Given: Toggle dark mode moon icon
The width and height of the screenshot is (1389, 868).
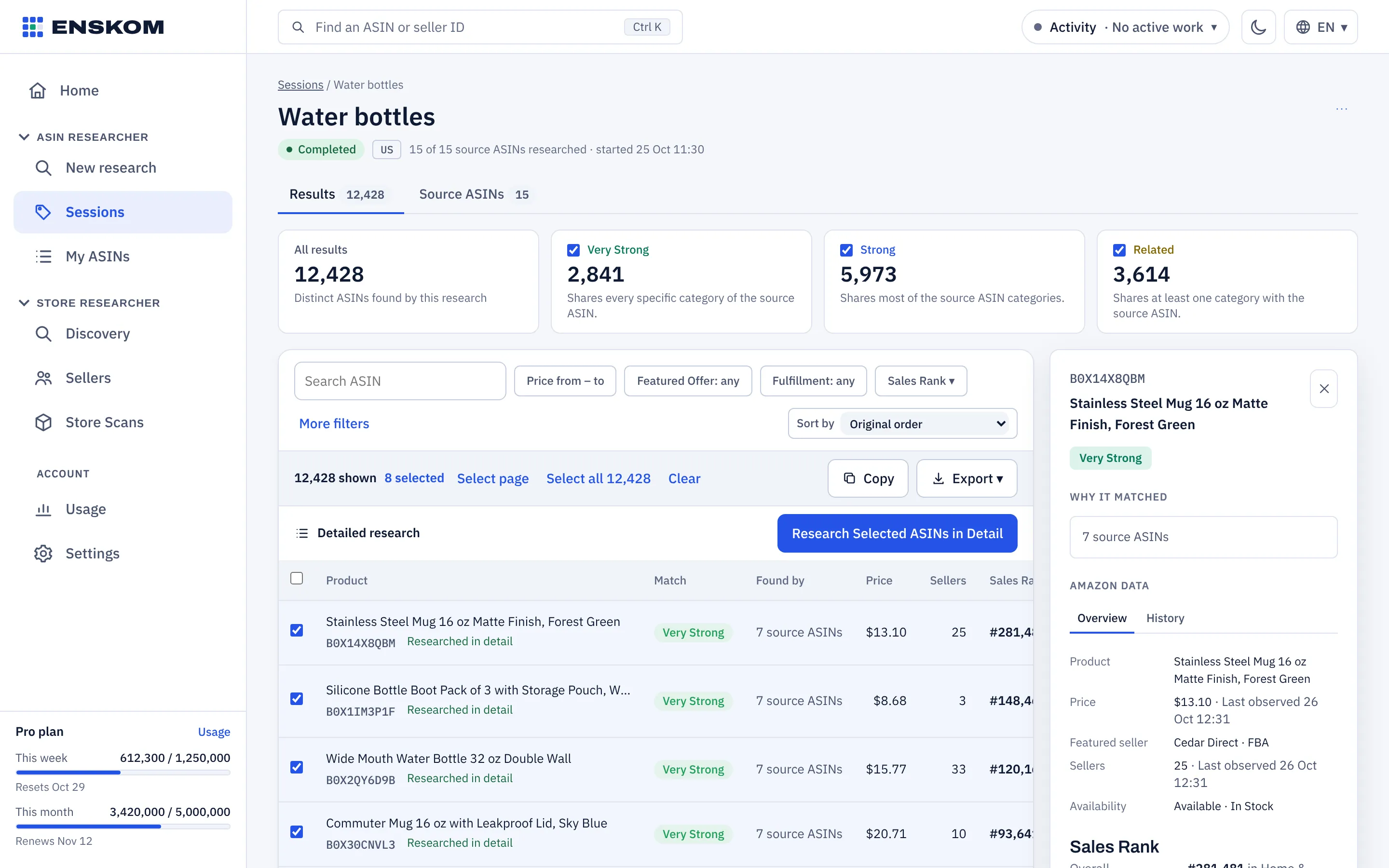Looking at the screenshot, I should 1258,27.
